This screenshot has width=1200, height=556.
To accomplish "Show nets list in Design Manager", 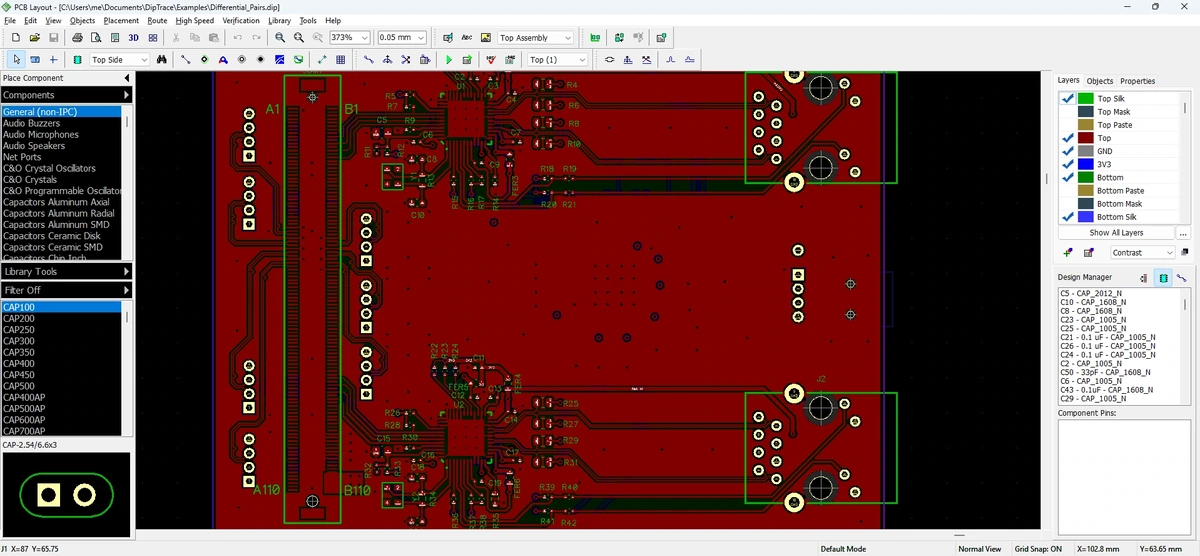I will click(x=1181, y=278).
